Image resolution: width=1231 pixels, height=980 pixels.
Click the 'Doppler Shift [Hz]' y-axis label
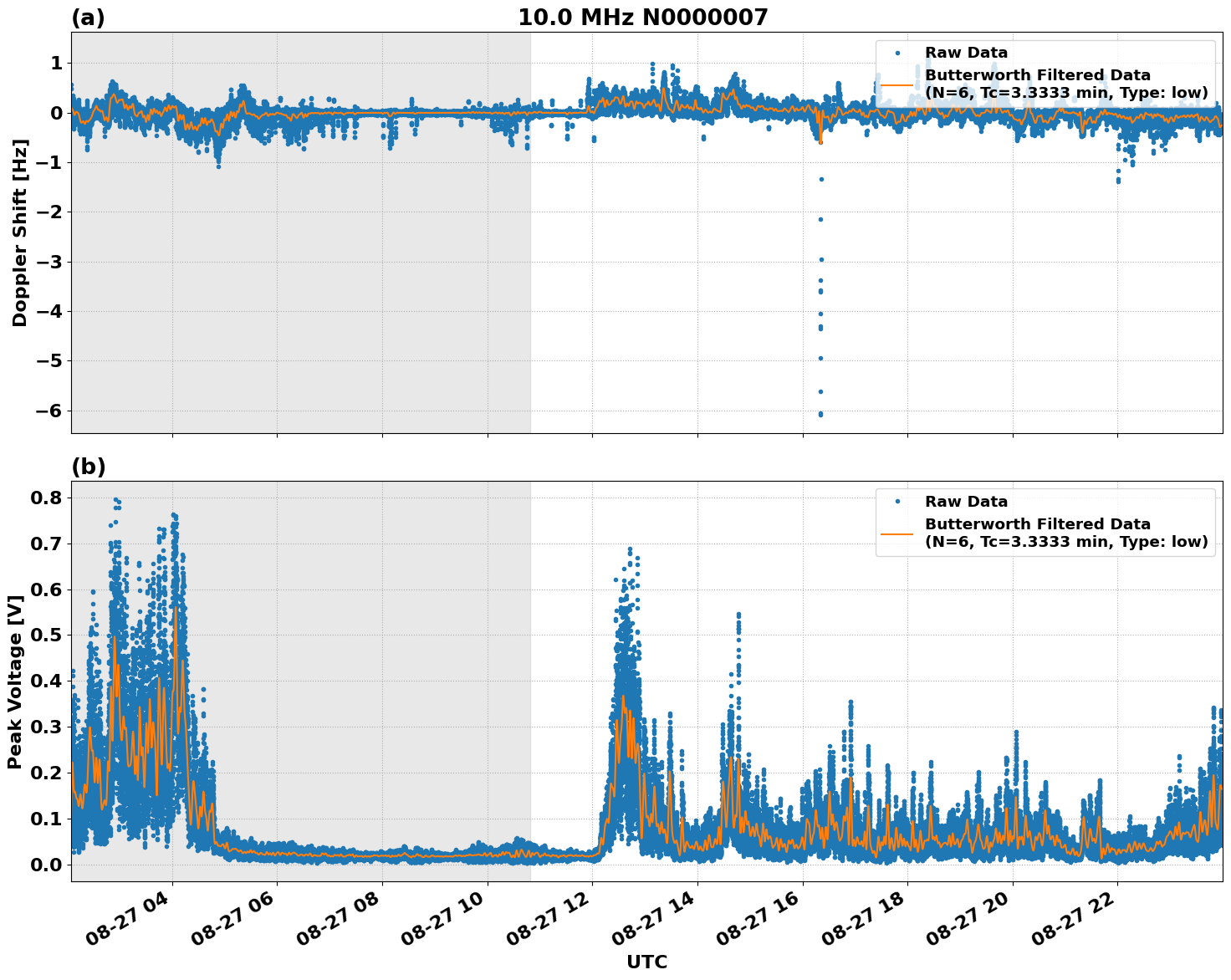coord(20,232)
